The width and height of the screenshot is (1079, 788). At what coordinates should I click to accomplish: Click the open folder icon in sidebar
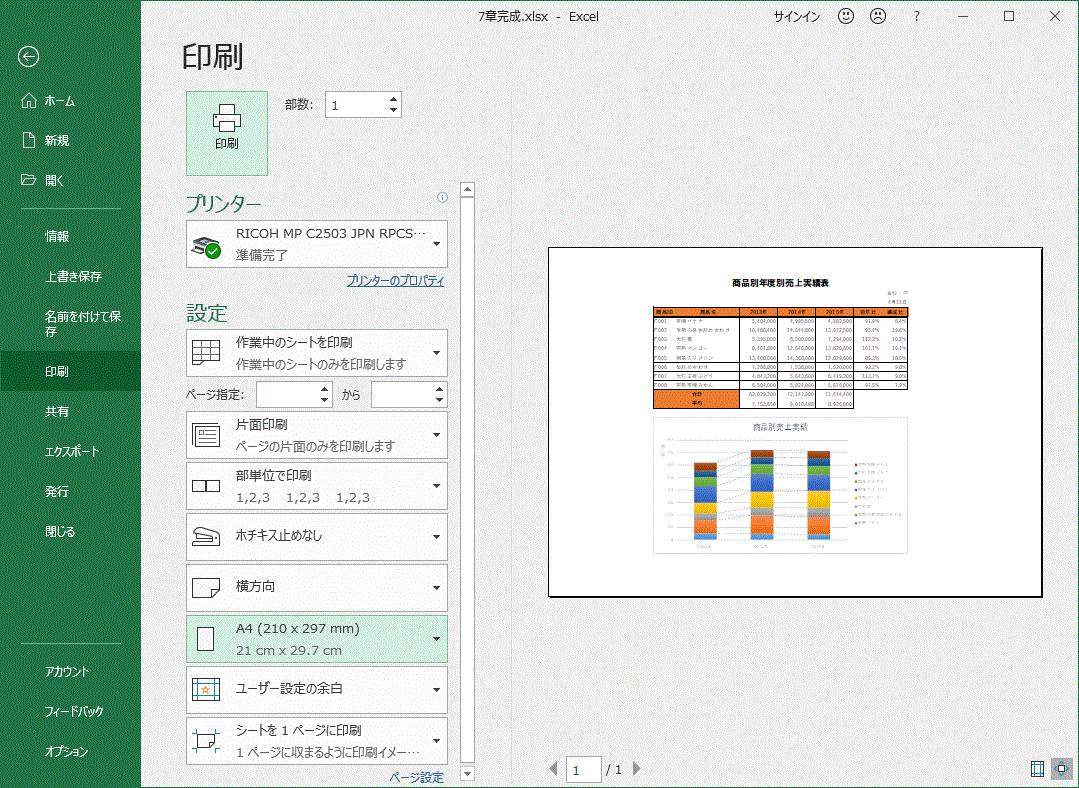tap(28, 180)
